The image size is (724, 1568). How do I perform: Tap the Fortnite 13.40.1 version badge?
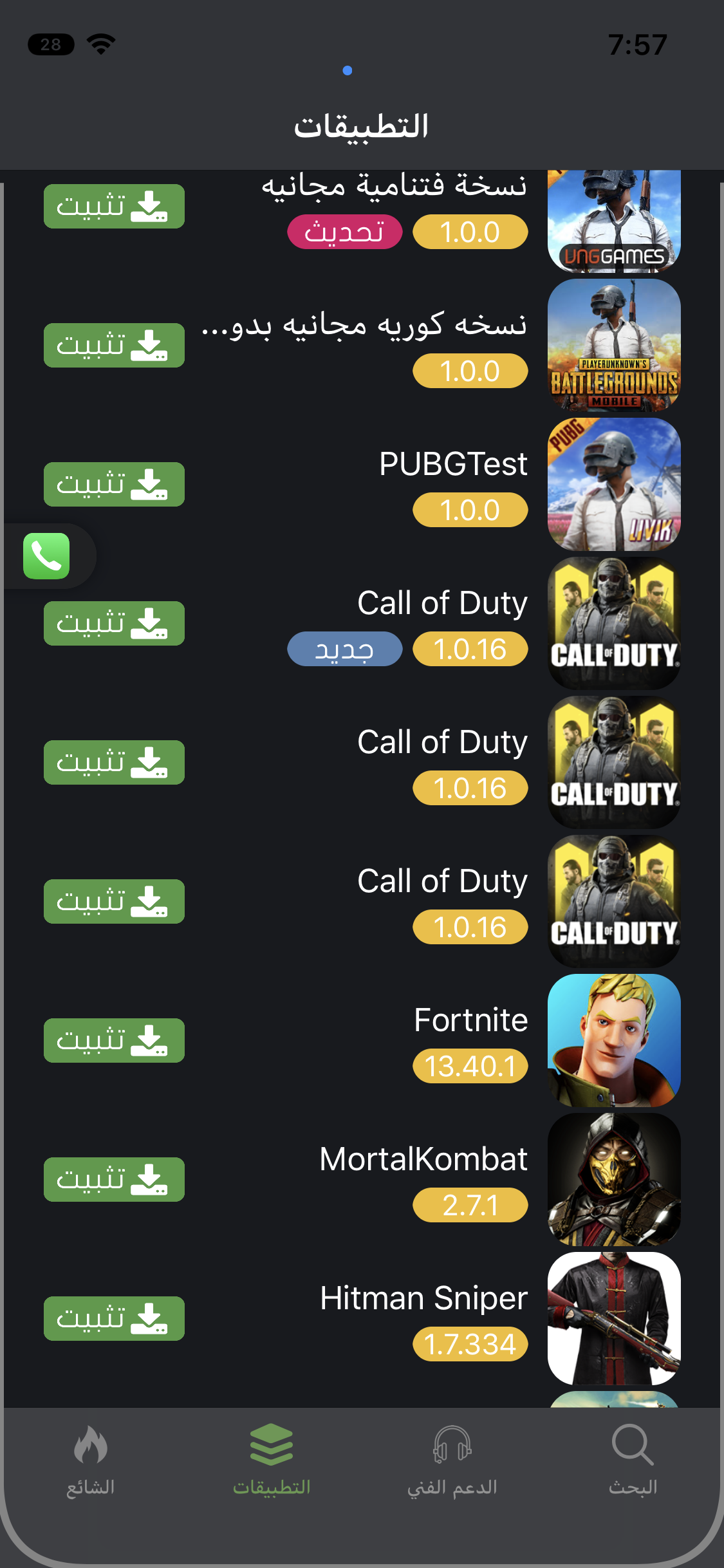pos(470,1066)
